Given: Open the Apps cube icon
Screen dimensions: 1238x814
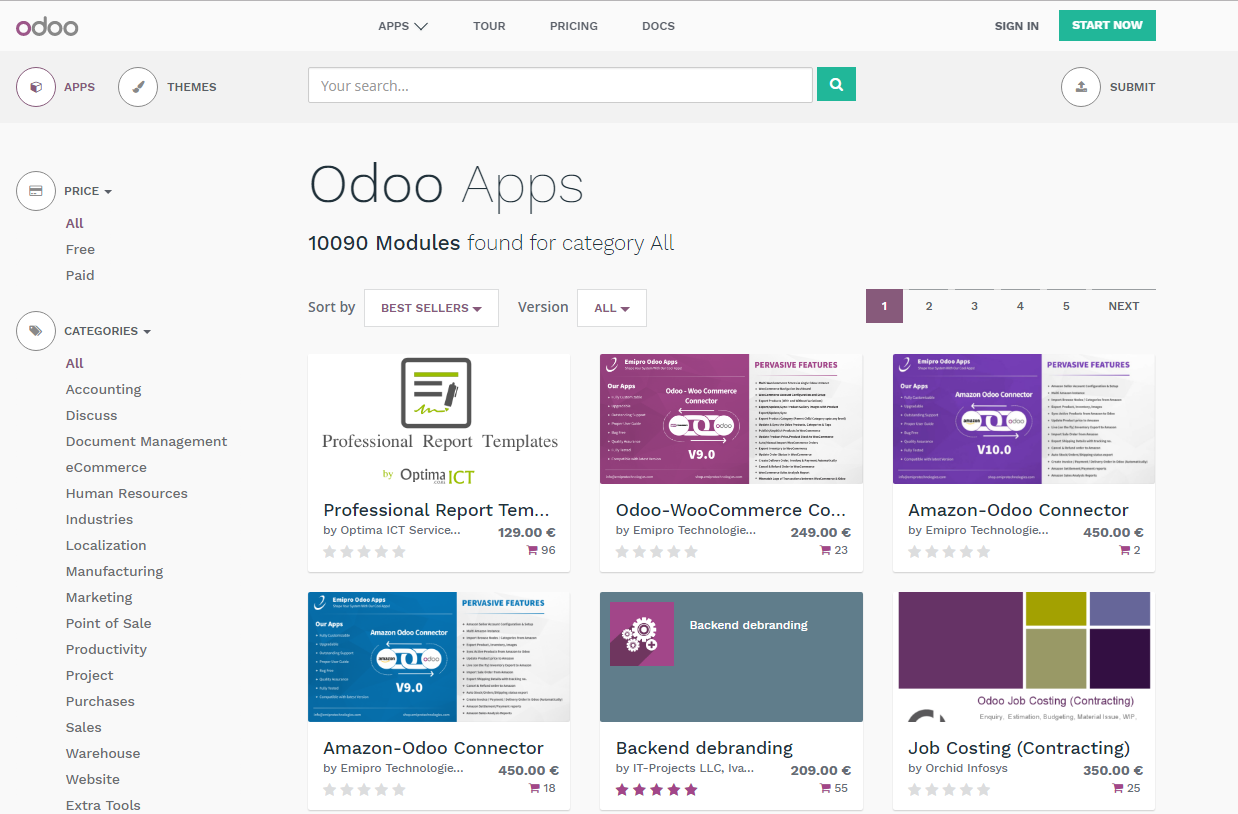Looking at the screenshot, I should (36, 87).
